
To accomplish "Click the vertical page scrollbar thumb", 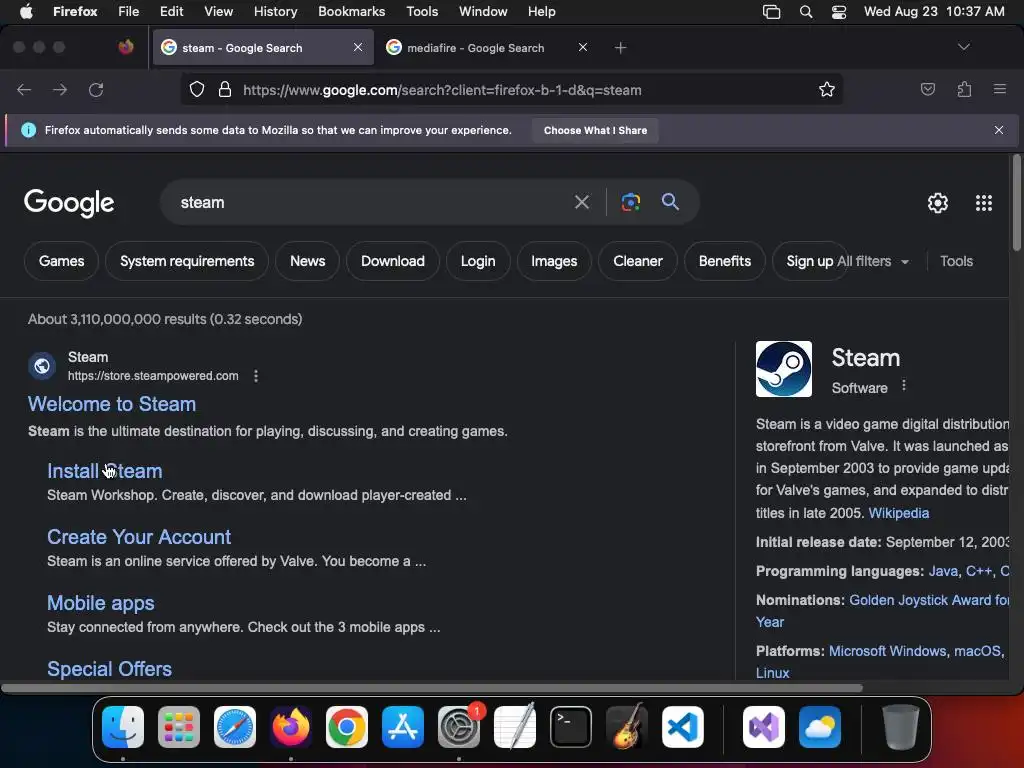I will [1016, 202].
